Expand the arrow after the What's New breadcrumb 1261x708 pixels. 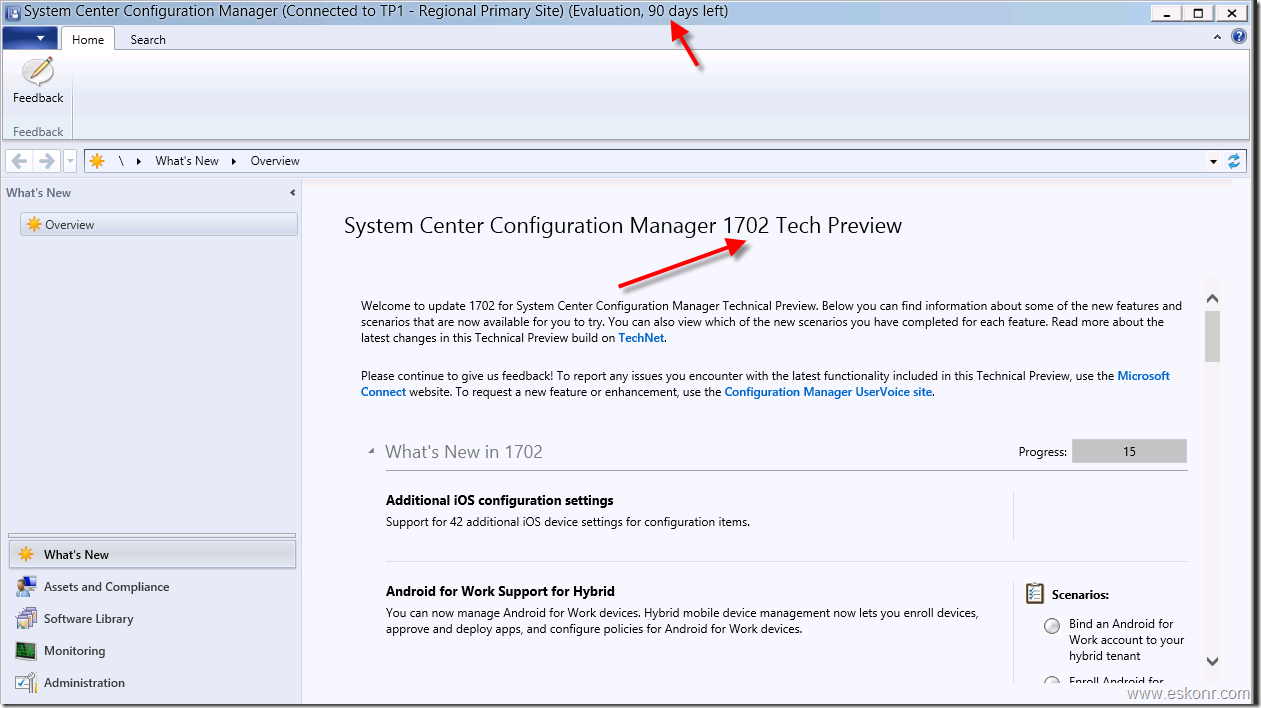click(x=234, y=161)
